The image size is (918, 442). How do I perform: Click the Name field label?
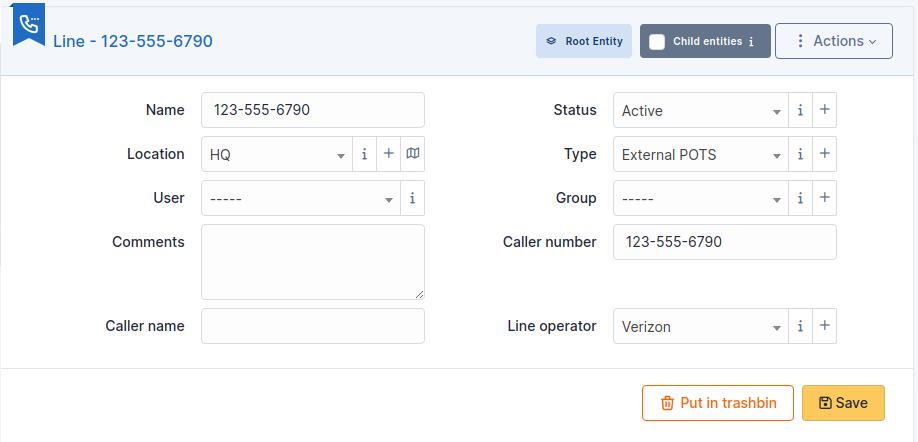point(165,110)
